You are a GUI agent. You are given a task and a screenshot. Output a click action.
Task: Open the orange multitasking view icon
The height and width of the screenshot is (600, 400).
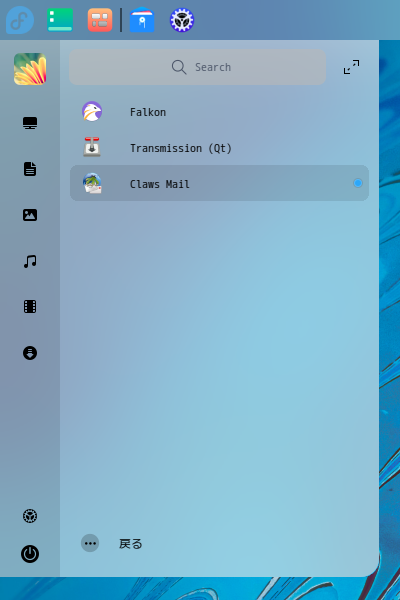coord(100,20)
